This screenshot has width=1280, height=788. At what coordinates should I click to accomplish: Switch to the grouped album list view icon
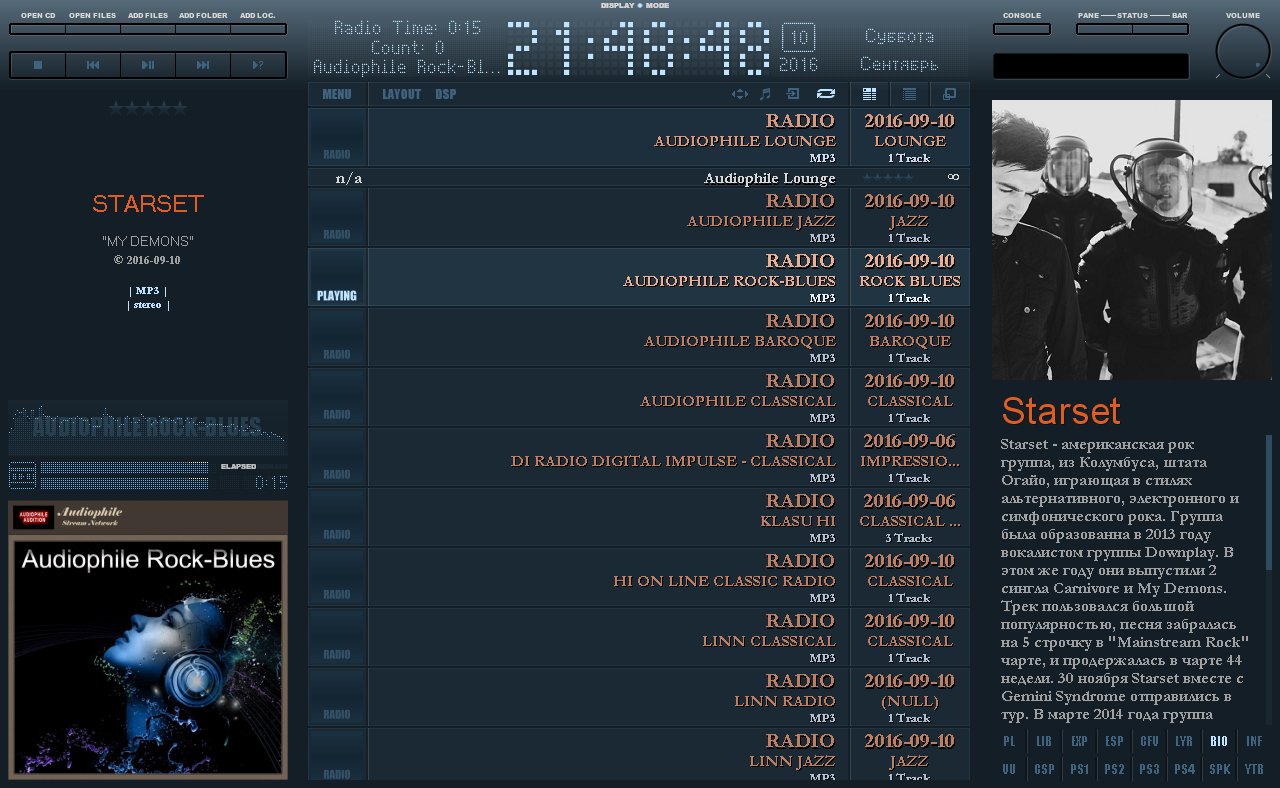pyautogui.click(x=869, y=94)
